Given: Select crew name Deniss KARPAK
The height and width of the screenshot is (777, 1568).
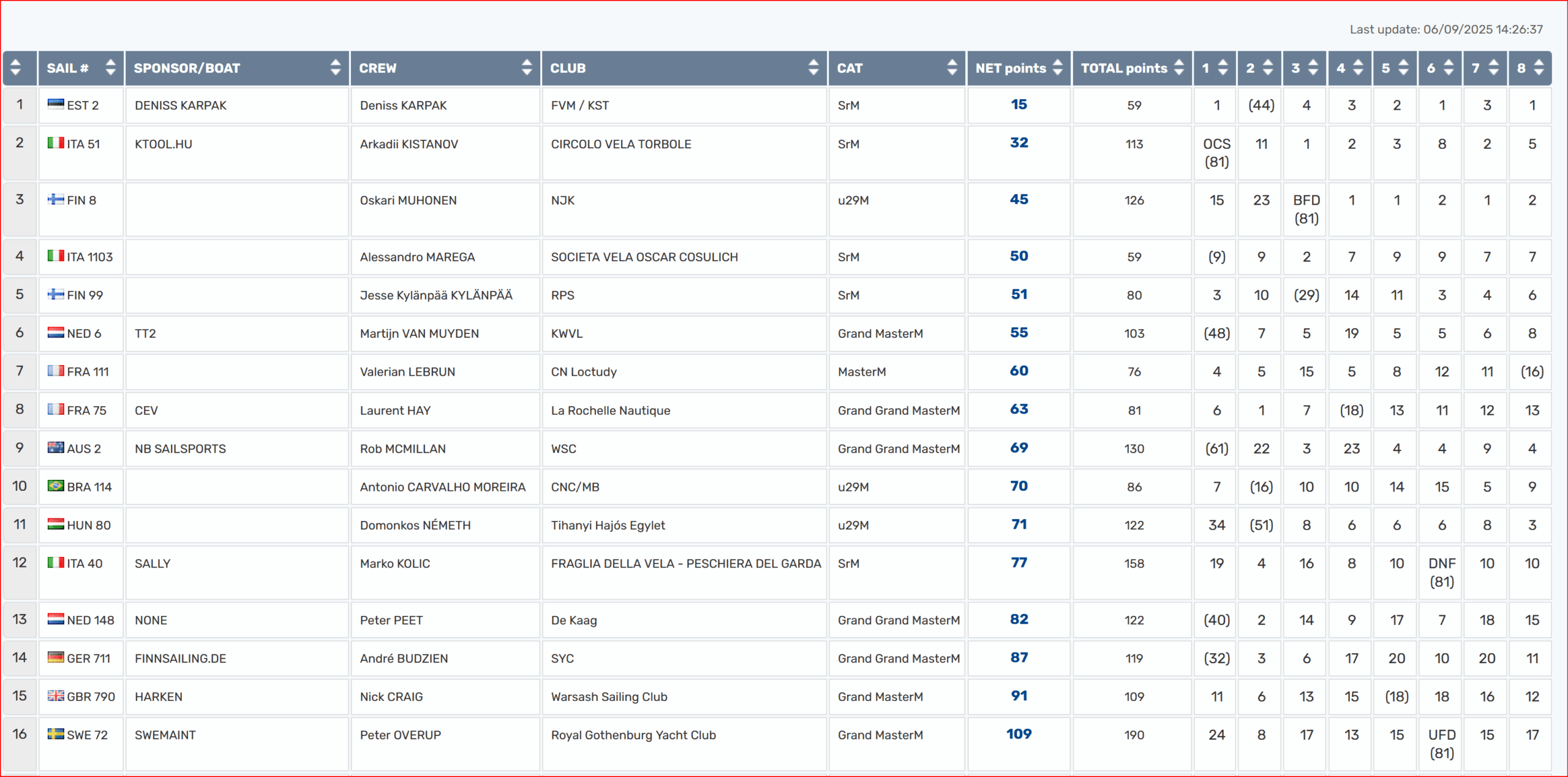Looking at the screenshot, I should 403,105.
